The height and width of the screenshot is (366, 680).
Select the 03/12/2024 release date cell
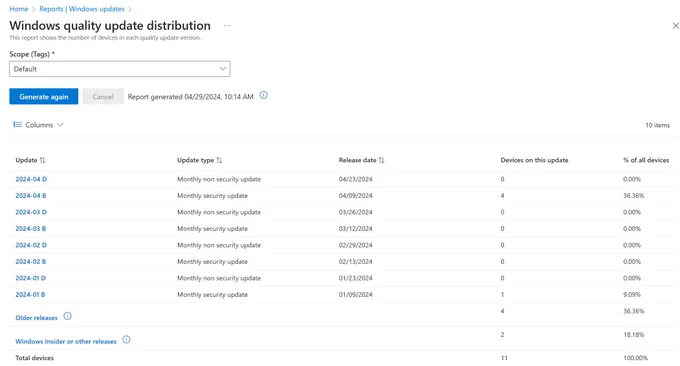tap(356, 229)
